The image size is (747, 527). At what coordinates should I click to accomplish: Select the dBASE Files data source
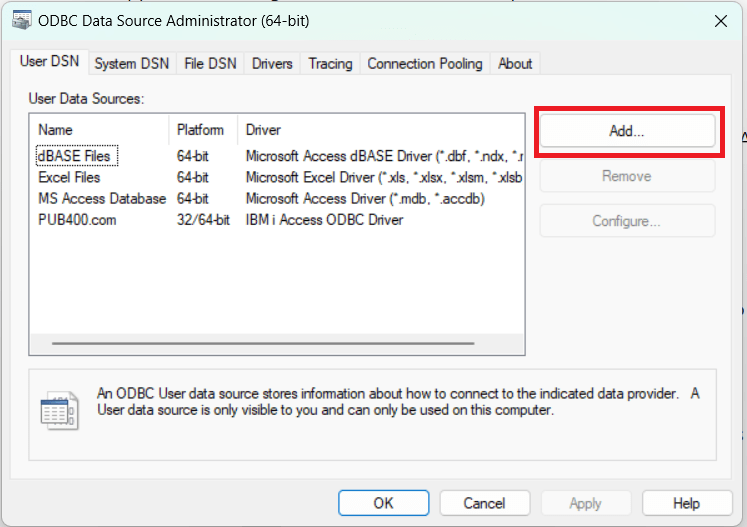click(76, 156)
